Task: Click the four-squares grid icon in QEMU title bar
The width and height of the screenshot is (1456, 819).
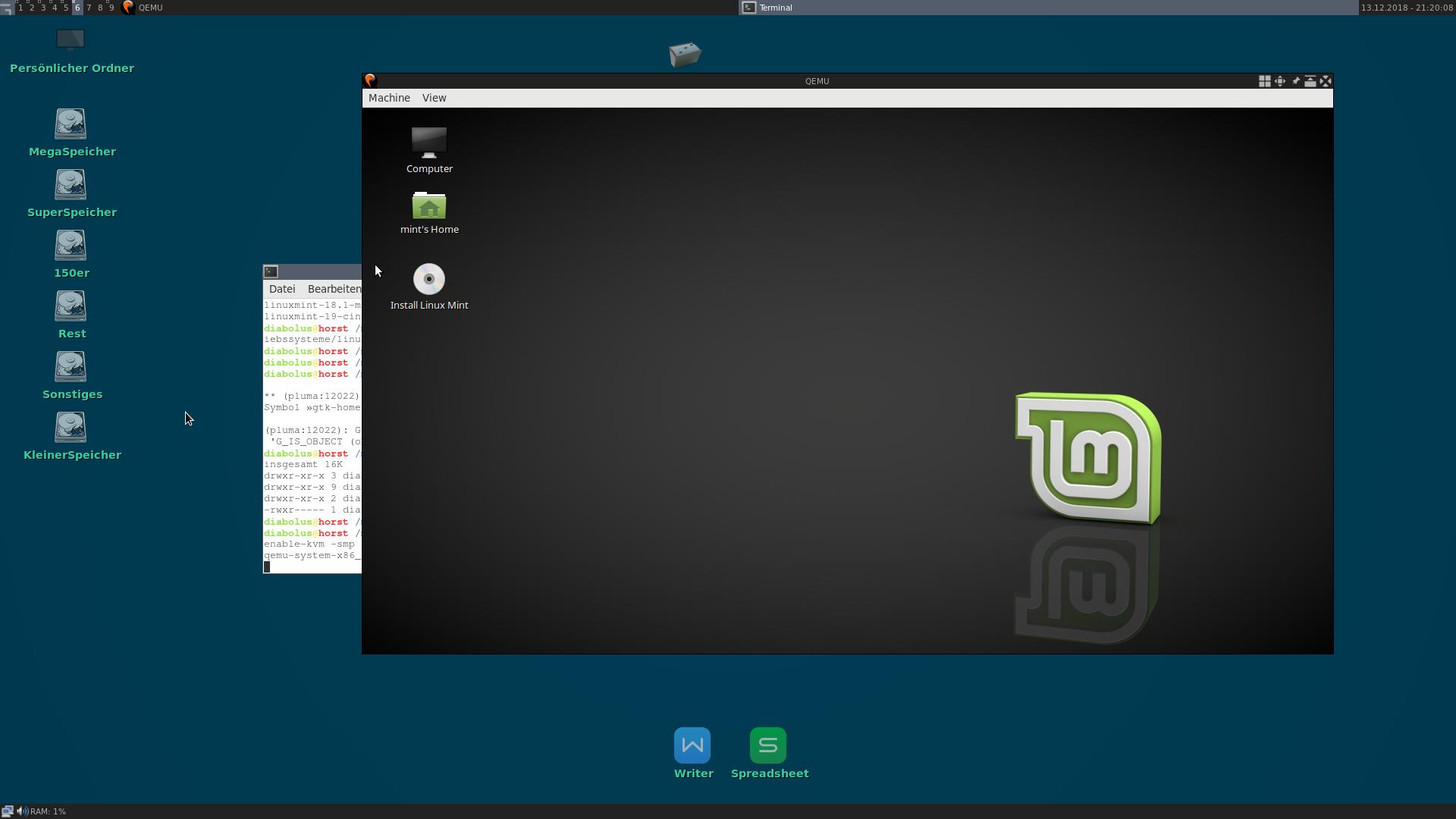Action: (x=1264, y=81)
